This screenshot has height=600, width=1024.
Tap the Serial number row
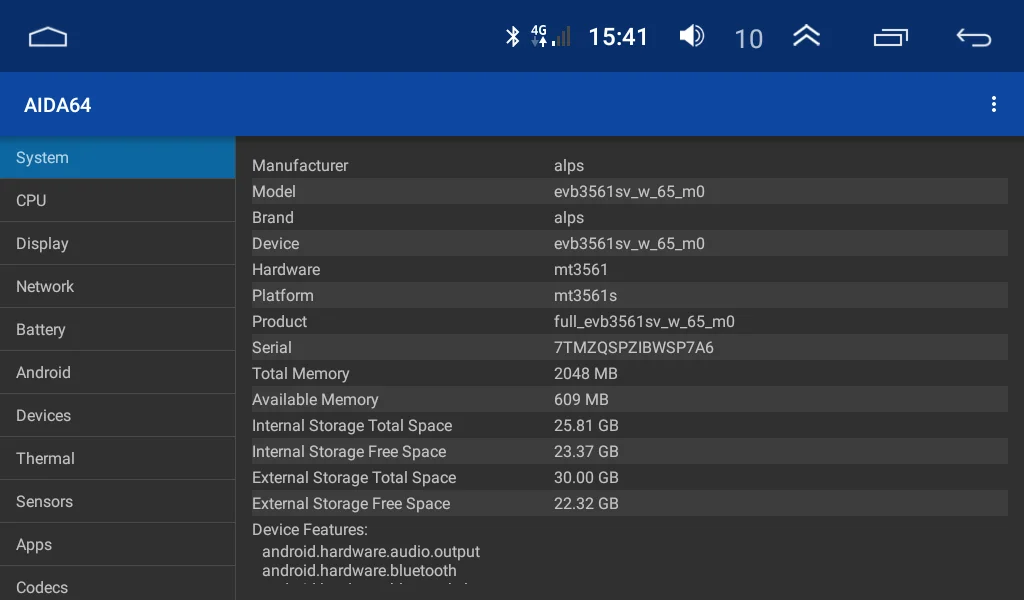point(629,348)
